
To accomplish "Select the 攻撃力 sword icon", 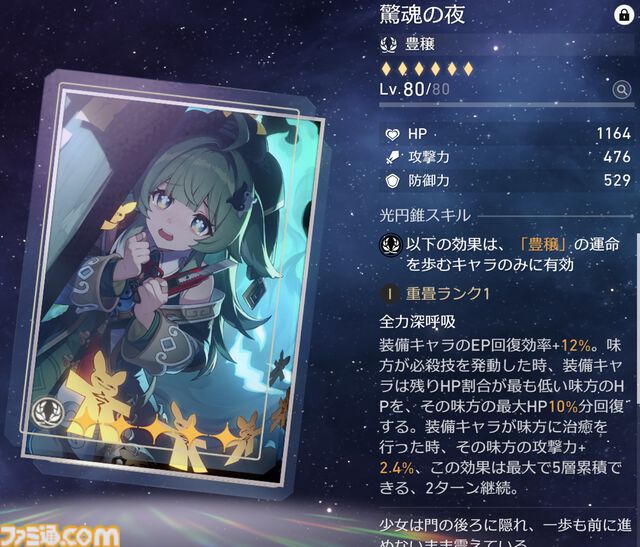I will coord(393,157).
